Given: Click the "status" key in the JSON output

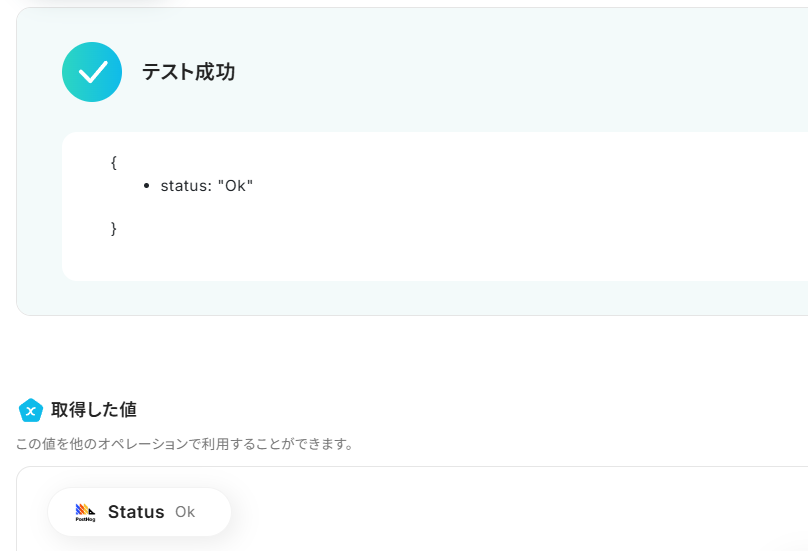Looking at the screenshot, I should [182, 186].
